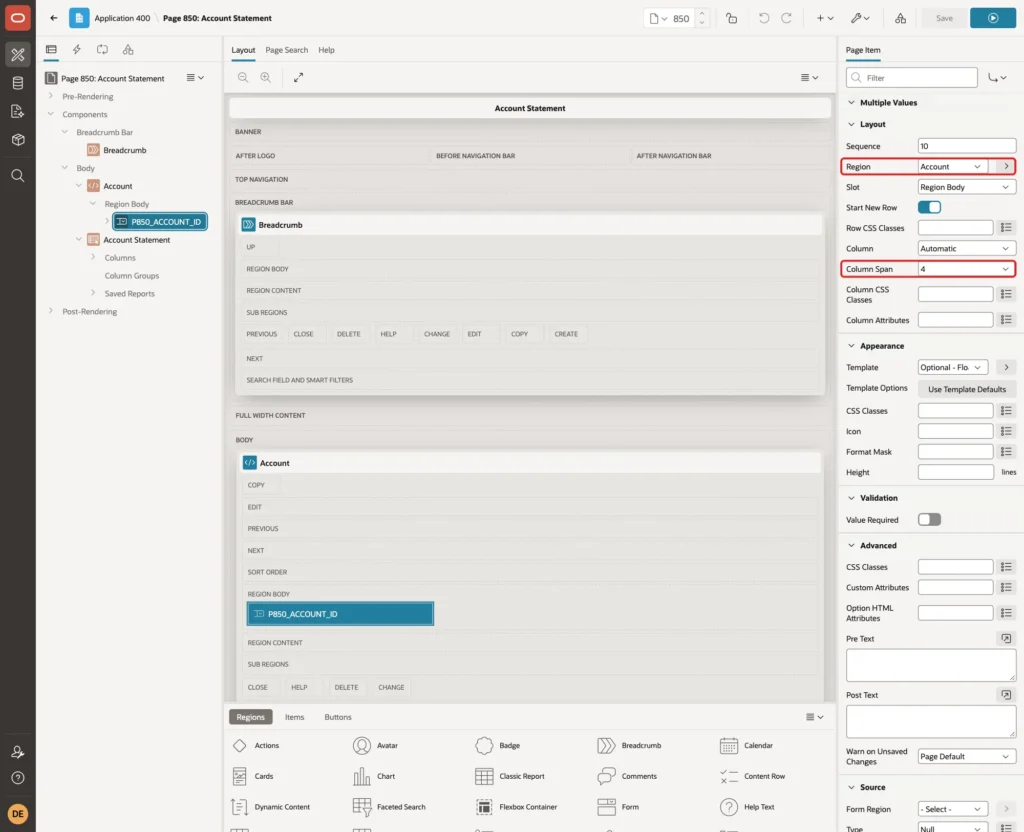Select the Regions gallery tab
Screen dimensions: 1024x832
coord(250,716)
